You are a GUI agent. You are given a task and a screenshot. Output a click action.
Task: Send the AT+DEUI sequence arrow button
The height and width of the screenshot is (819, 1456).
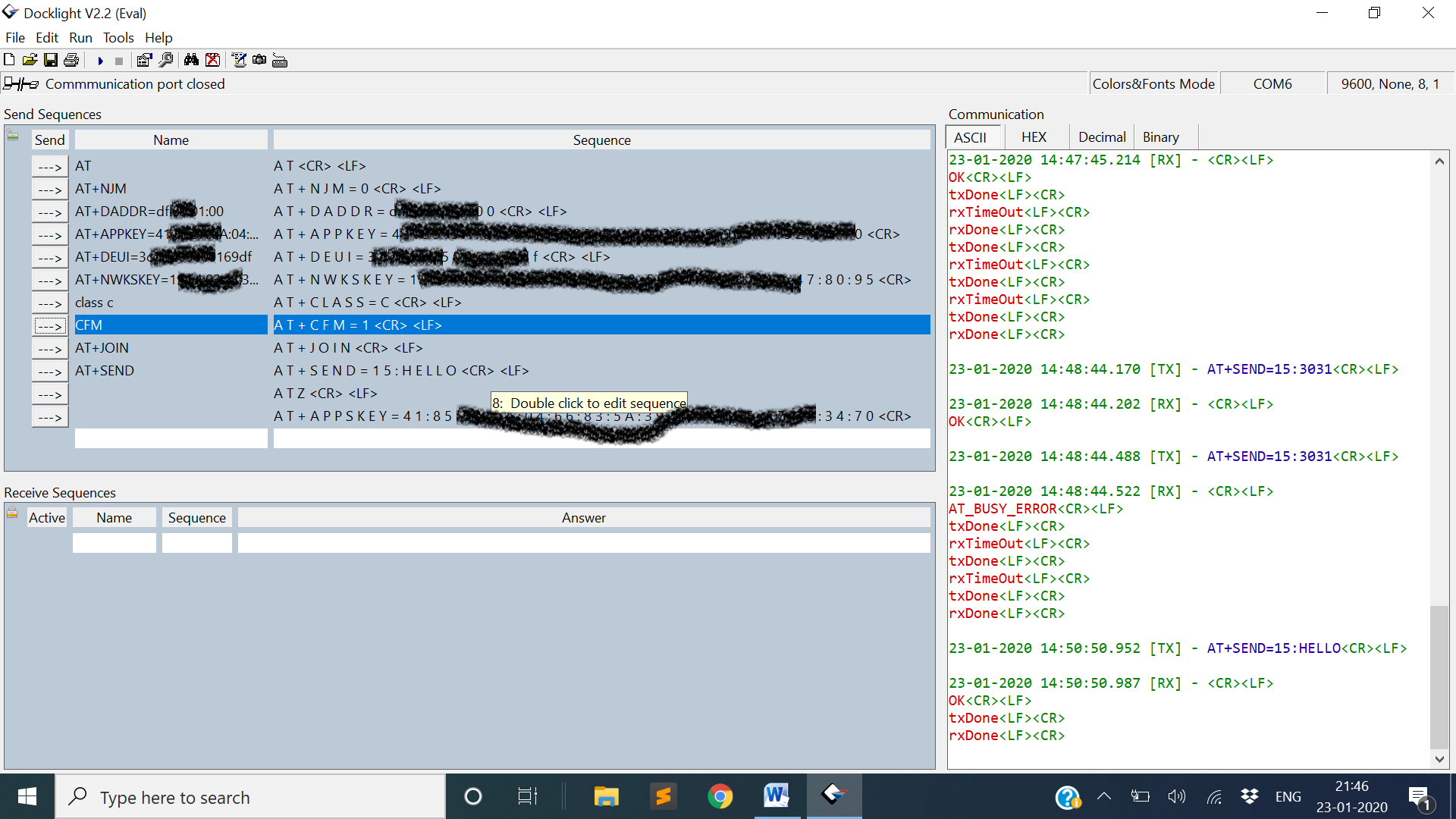[50, 257]
